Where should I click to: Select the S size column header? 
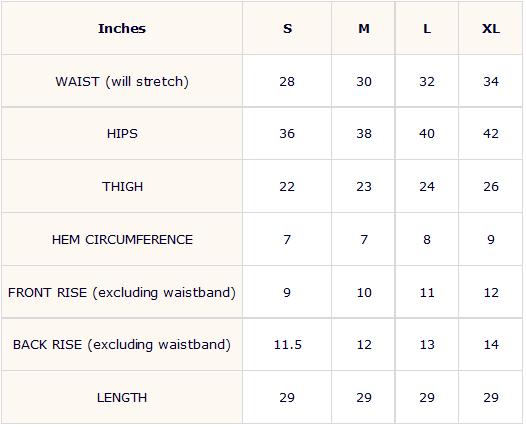(x=287, y=29)
